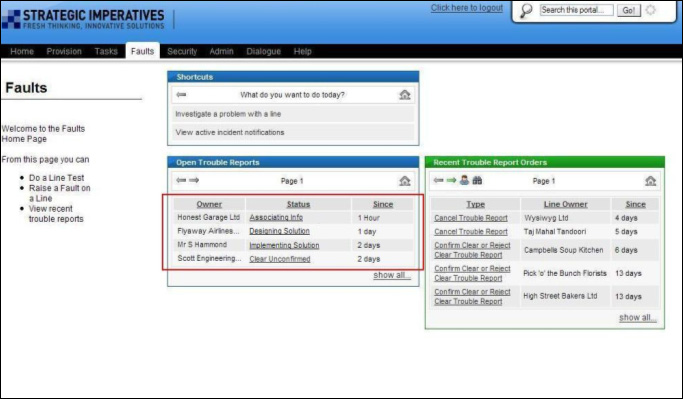
Task: Click 'Honest Garage Ltd' owner cell
Action: click(x=209, y=217)
